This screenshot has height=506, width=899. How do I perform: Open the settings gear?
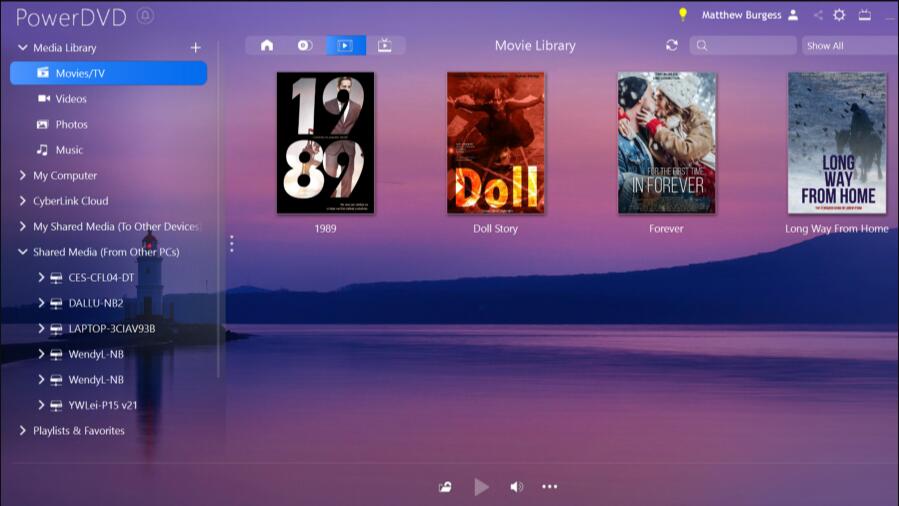(x=839, y=15)
